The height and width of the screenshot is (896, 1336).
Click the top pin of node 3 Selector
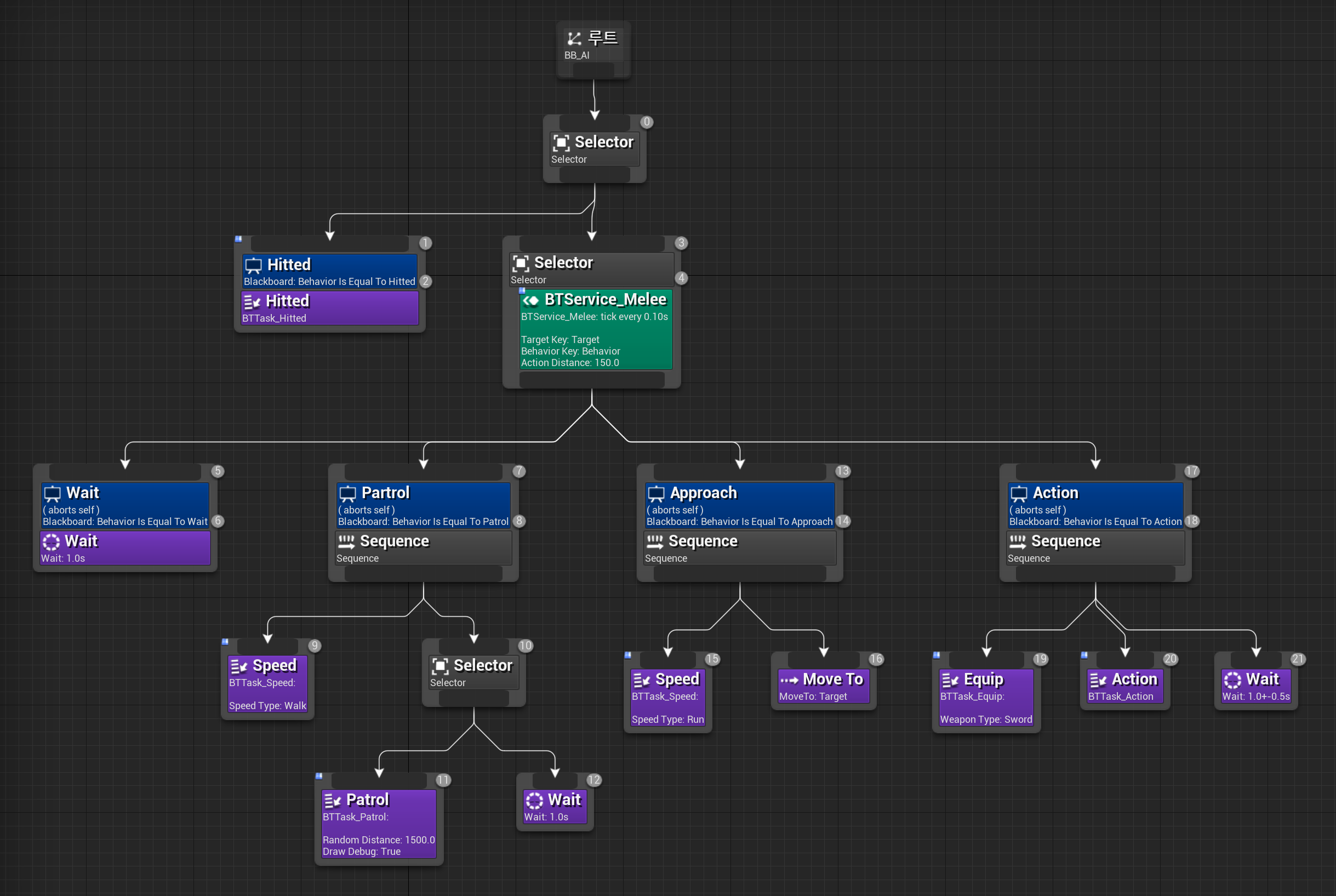tap(591, 244)
